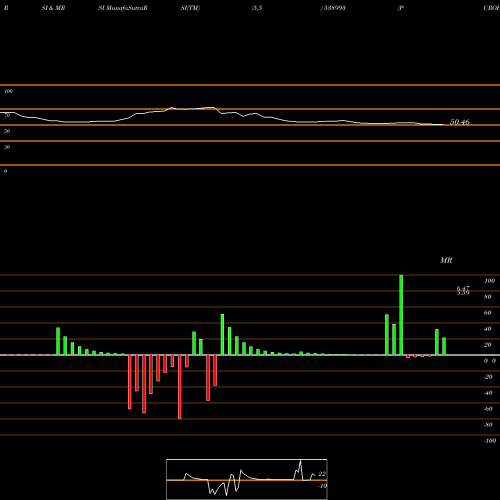Open the mini overview chart thumbnail
Viewport: 500px width, 500px height.
pos(247,479)
